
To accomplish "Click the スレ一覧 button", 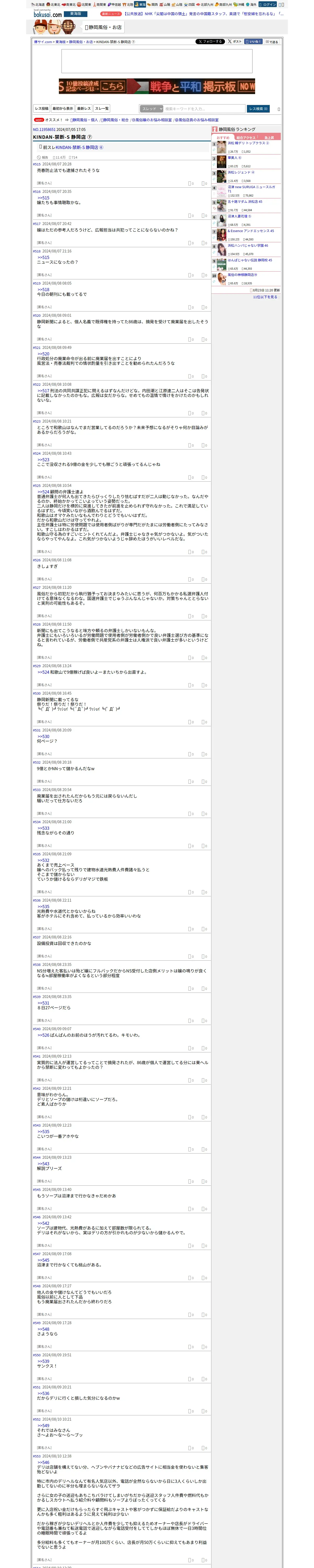I will [x=102, y=108].
